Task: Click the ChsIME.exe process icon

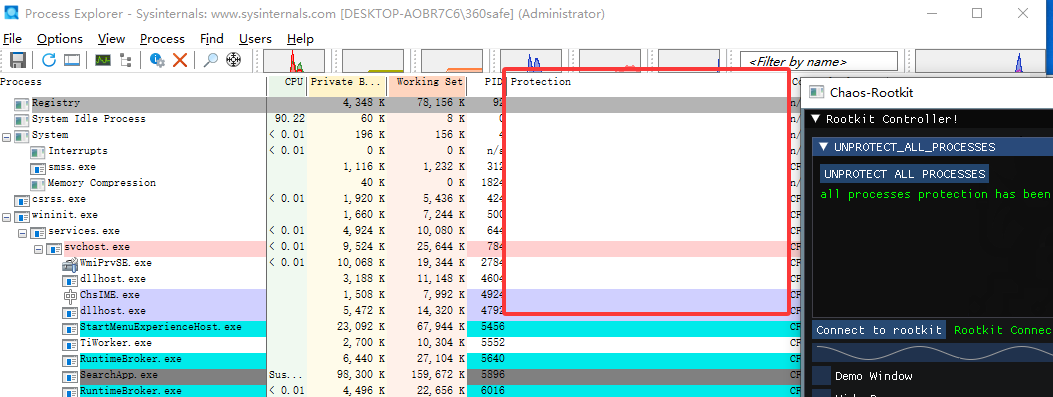Action: tap(70, 296)
